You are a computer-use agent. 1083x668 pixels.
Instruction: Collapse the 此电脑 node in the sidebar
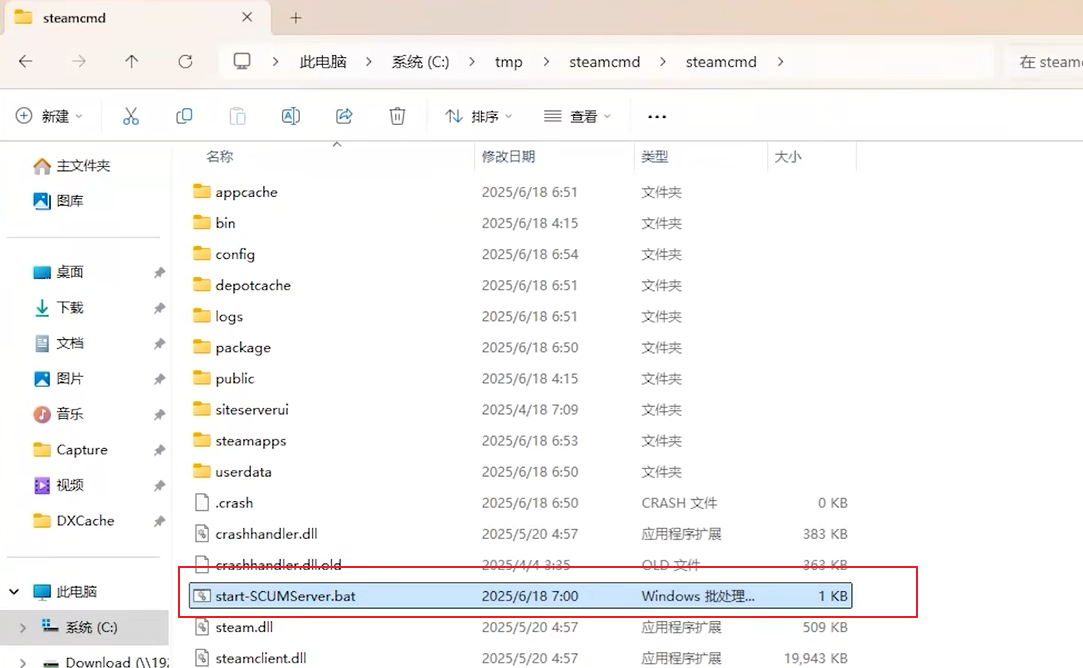[14, 591]
